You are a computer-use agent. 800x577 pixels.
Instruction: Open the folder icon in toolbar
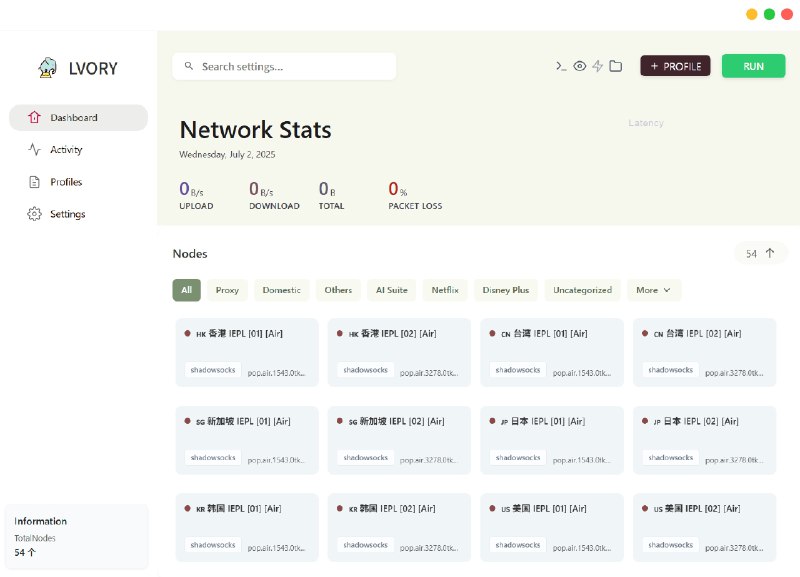pyautogui.click(x=616, y=66)
